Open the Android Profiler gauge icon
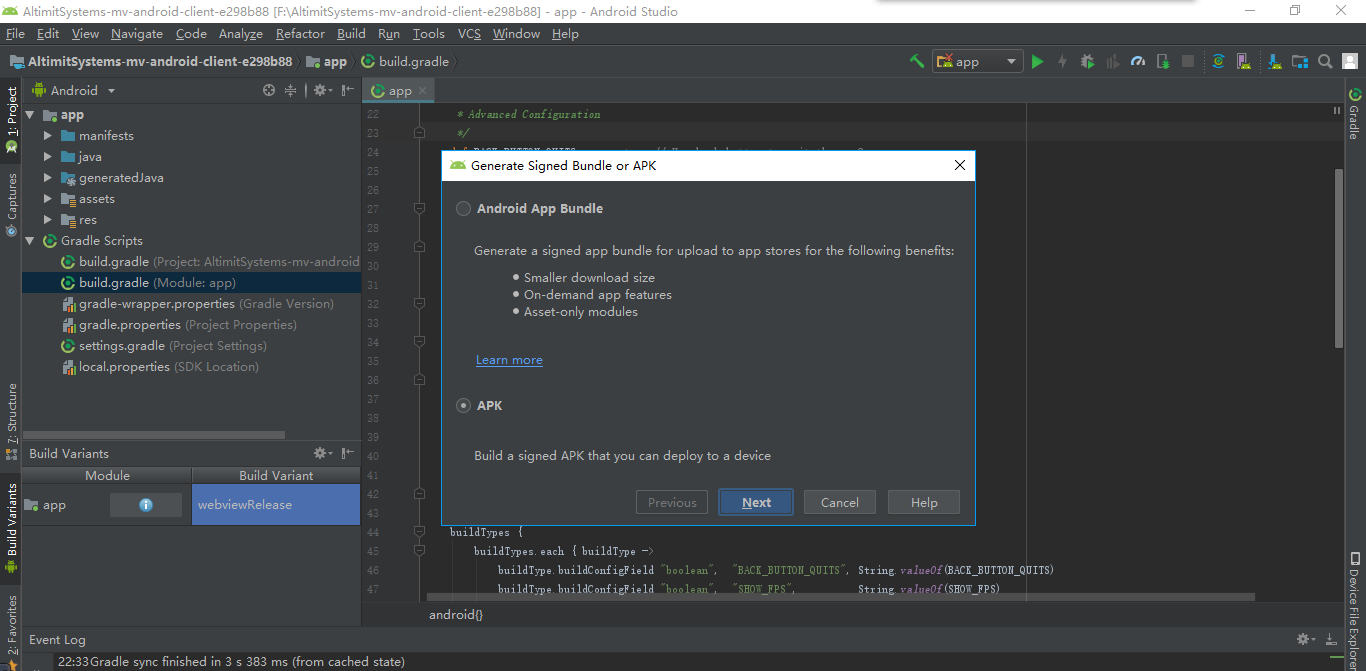 coord(1137,61)
